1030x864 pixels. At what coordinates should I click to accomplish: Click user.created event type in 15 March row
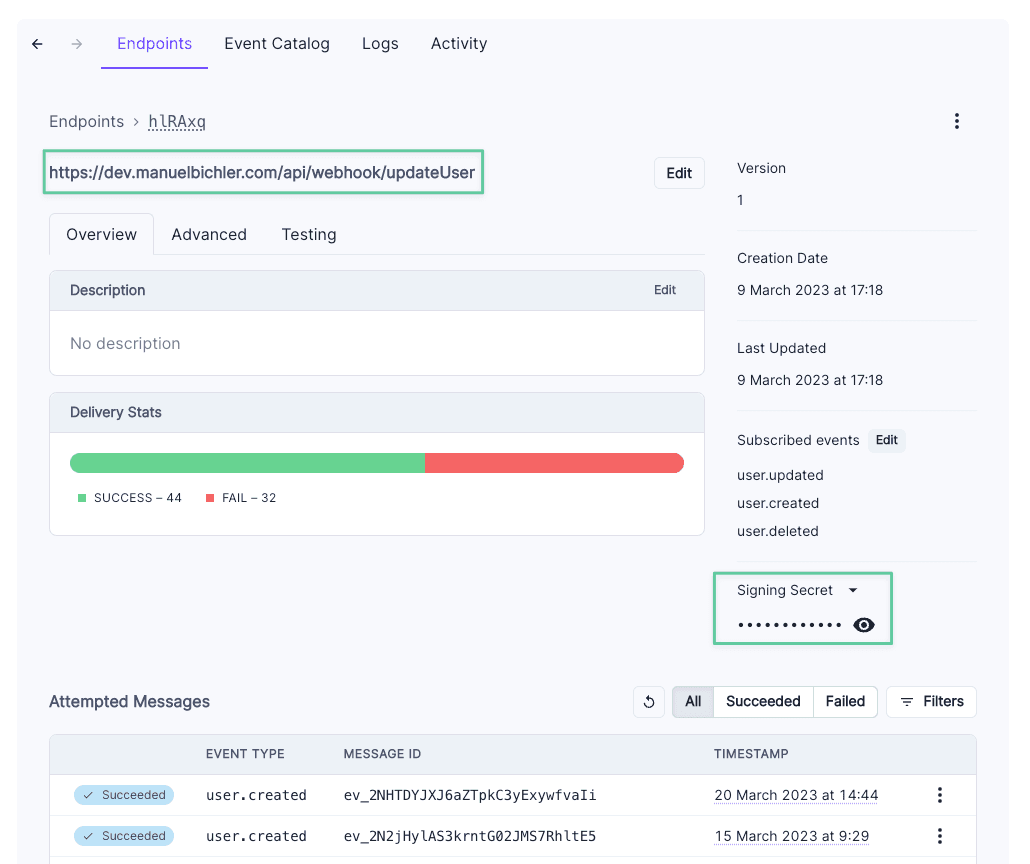pos(256,836)
